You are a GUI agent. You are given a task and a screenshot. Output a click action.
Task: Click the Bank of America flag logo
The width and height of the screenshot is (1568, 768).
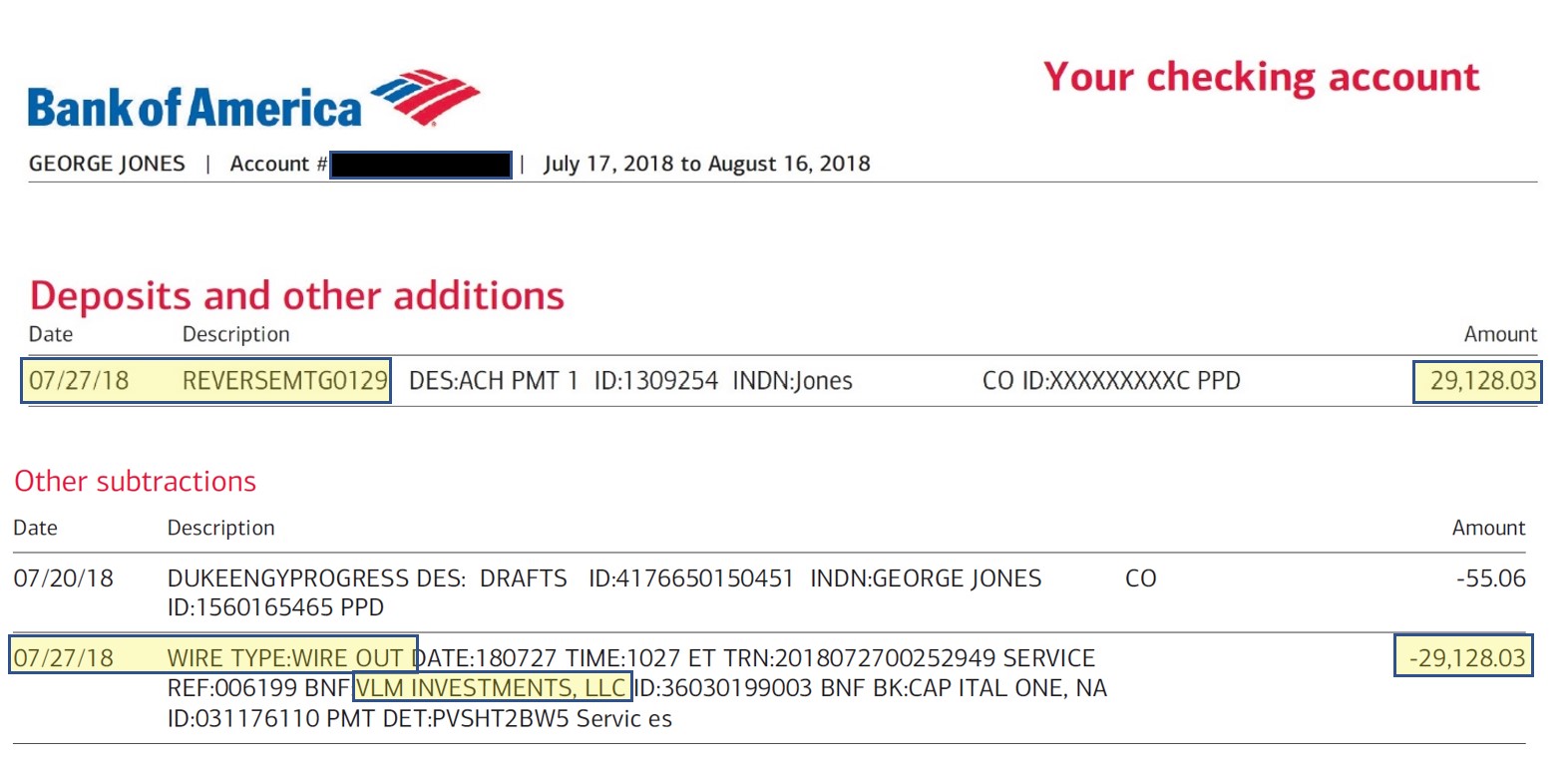click(x=425, y=97)
